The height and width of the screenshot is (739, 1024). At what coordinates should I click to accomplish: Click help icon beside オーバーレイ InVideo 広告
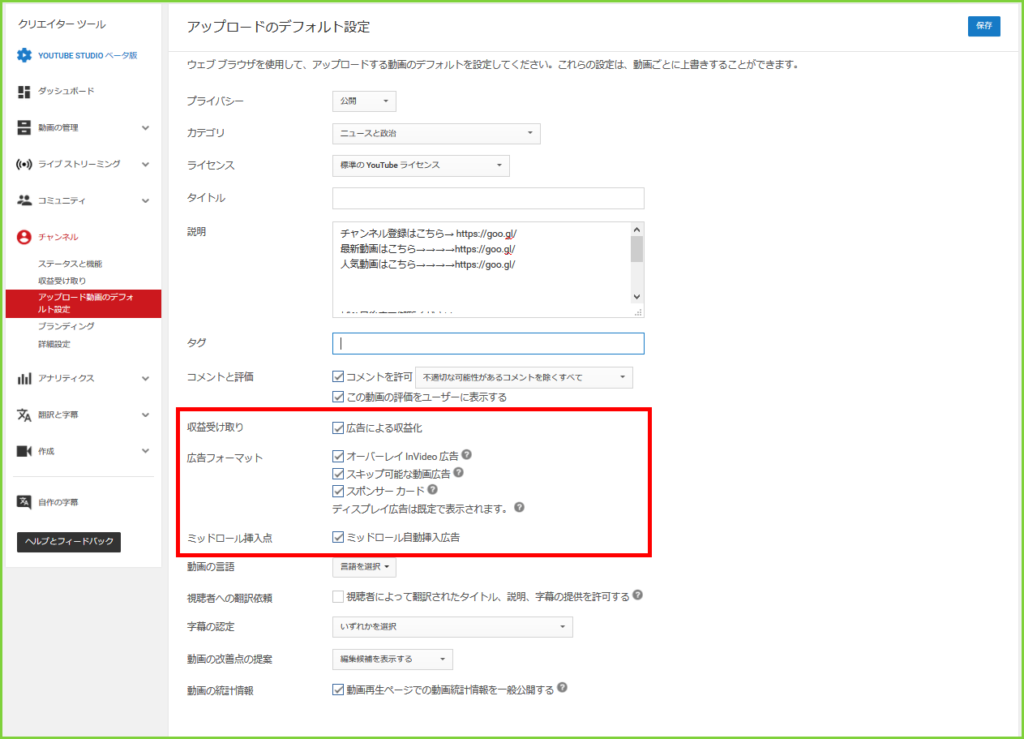click(x=467, y=454)
